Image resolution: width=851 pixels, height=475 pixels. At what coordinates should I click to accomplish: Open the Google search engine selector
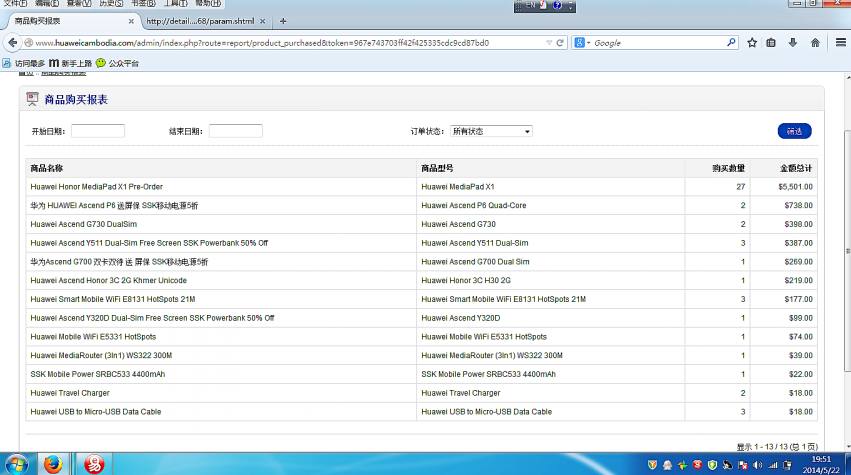tap(582, 42)
